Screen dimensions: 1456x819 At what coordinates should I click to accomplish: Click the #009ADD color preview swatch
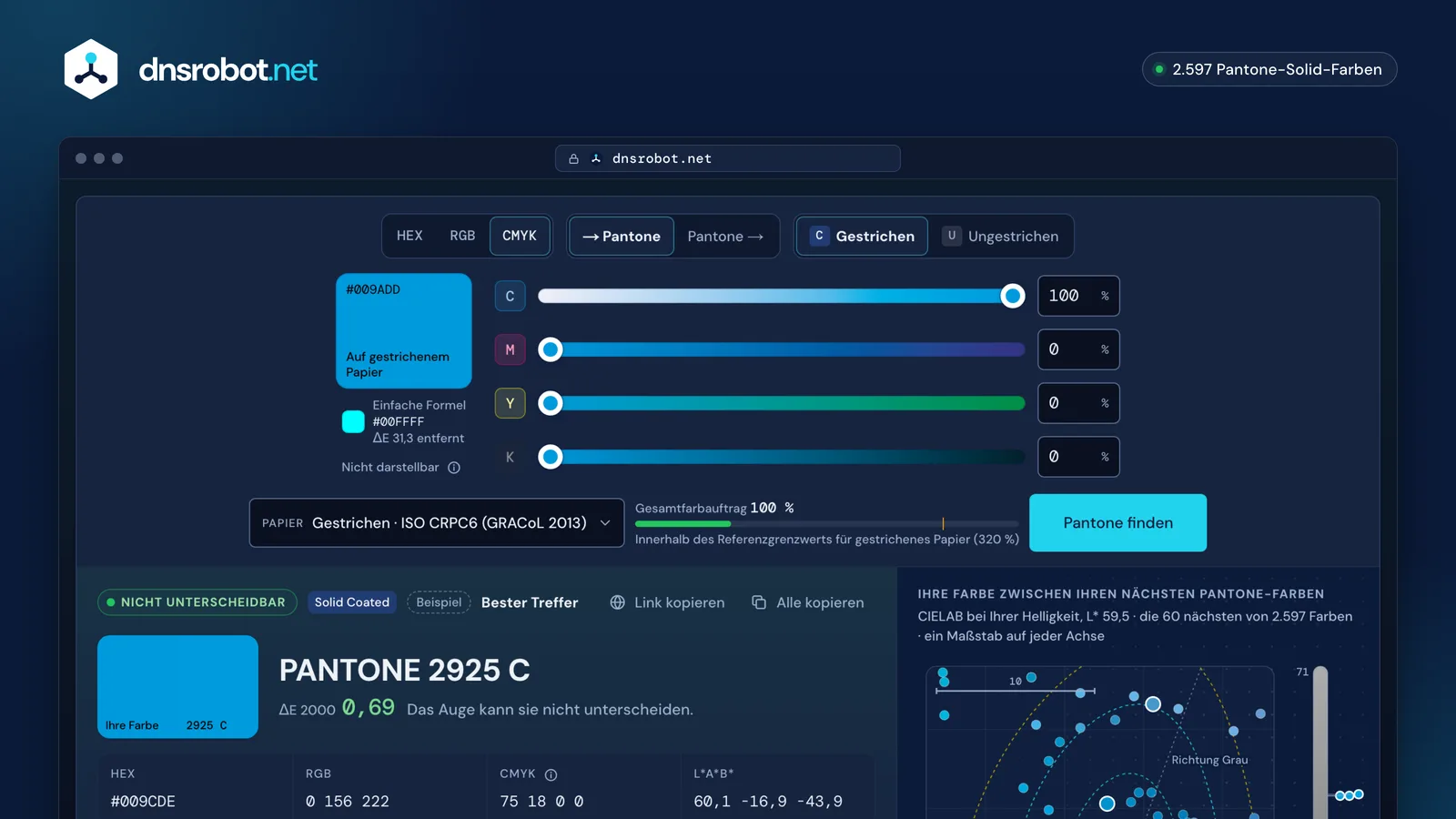[404, 331]
